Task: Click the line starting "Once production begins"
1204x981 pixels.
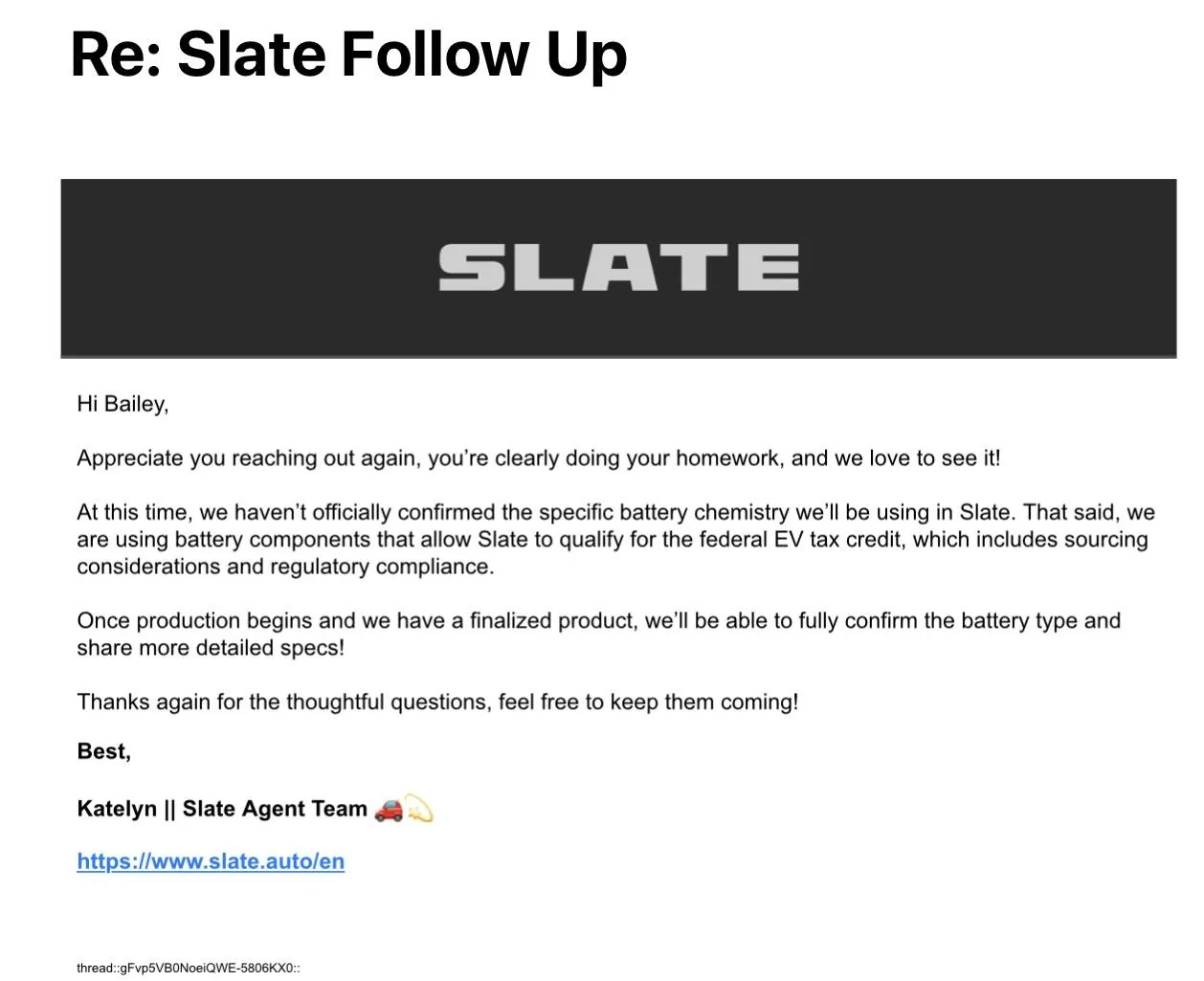Action: click(598, 621)
